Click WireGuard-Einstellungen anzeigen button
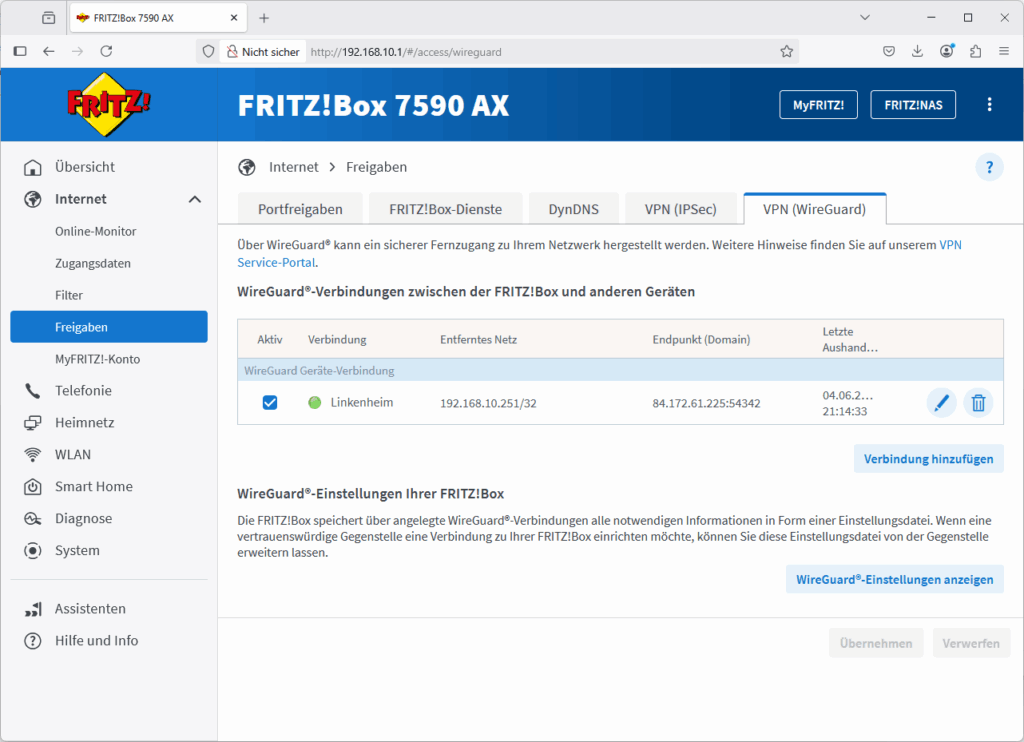 pyautogui.click(x=895, y=579)
